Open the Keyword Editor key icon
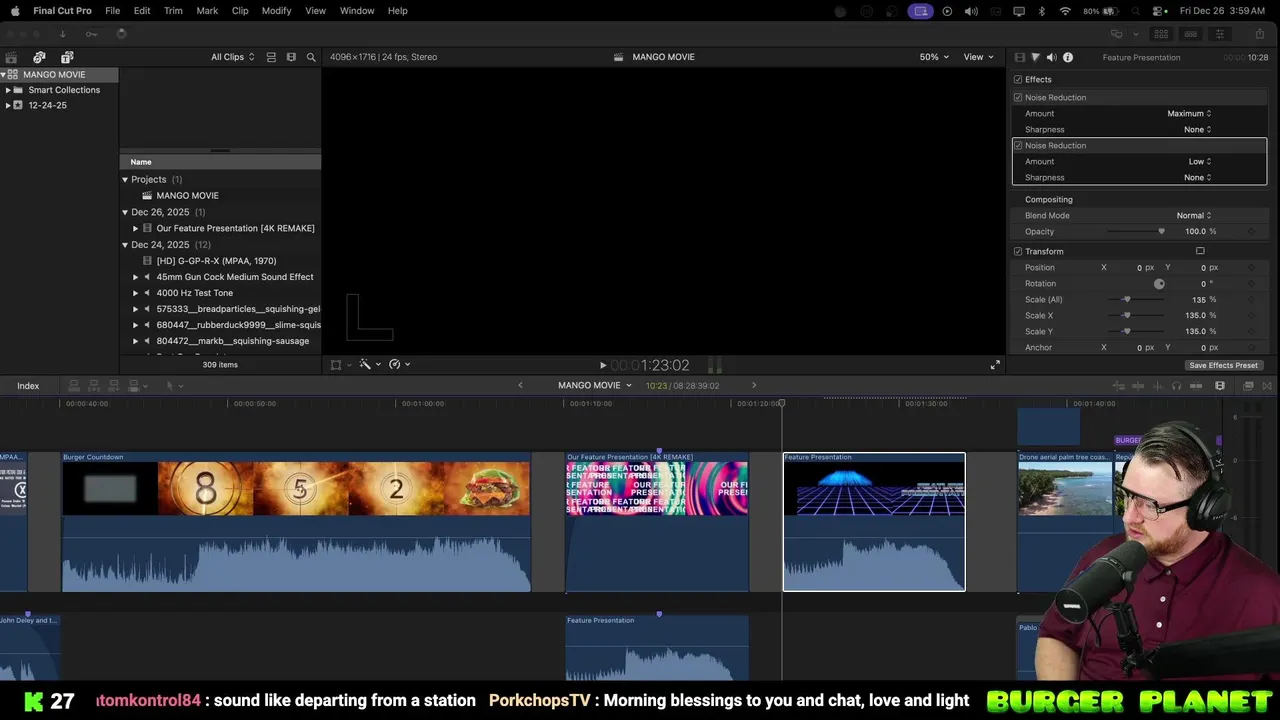This screenshot has width=1280, height=720. point(91,34)
